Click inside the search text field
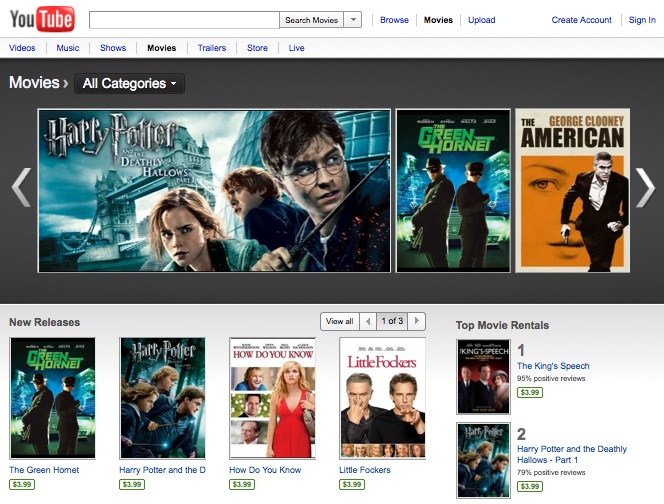 coord(184,20)
